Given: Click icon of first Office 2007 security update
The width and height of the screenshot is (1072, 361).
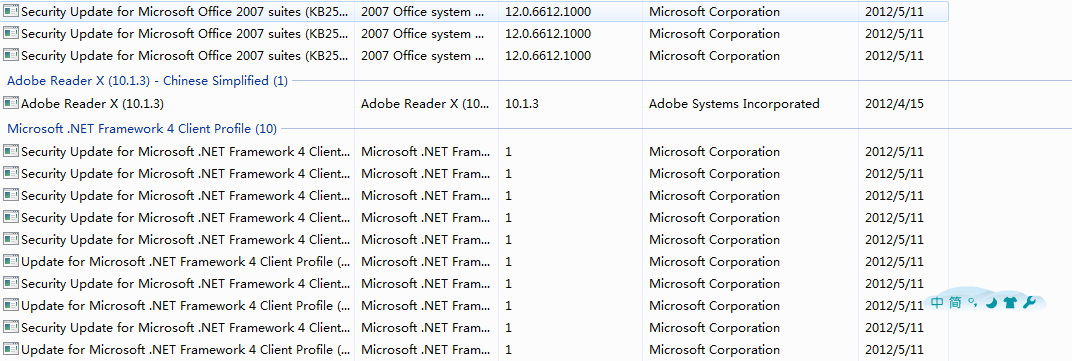Looking at the screenshot, I should click(x=11, y=12).
